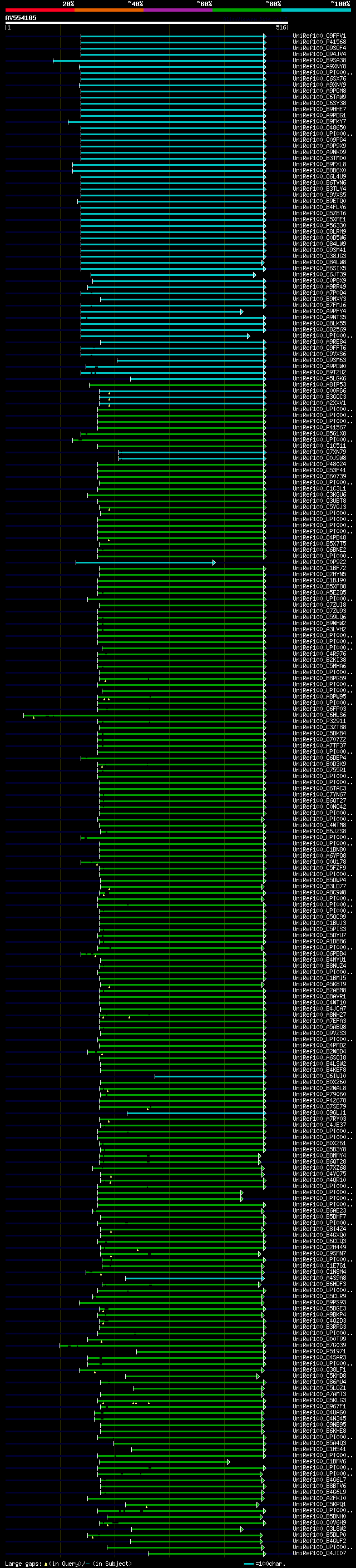Click the long green alignment bar for UniRef100_C6HLS6
356x1568 pixels.
145,715
